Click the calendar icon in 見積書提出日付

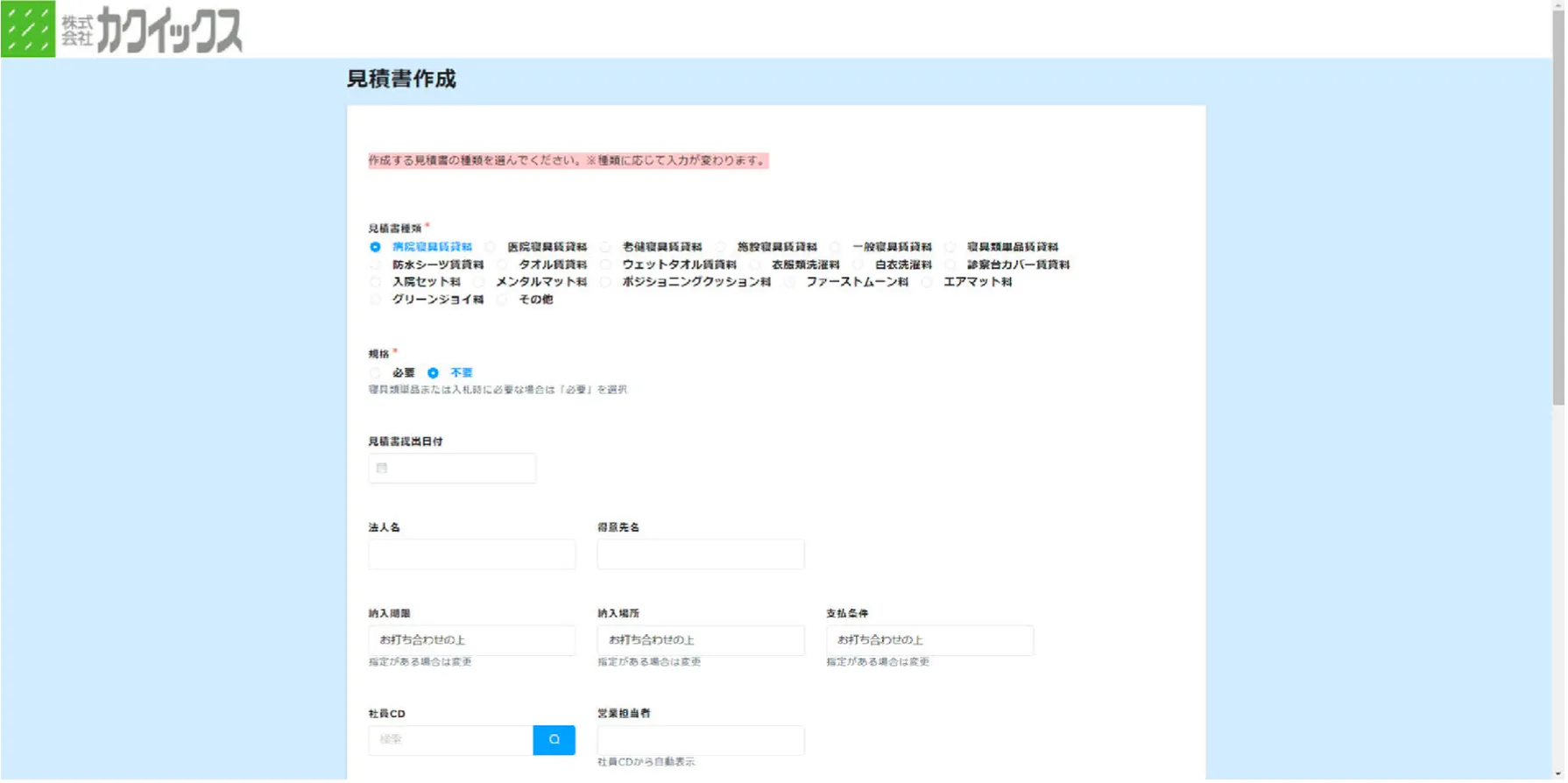[382, 469]
